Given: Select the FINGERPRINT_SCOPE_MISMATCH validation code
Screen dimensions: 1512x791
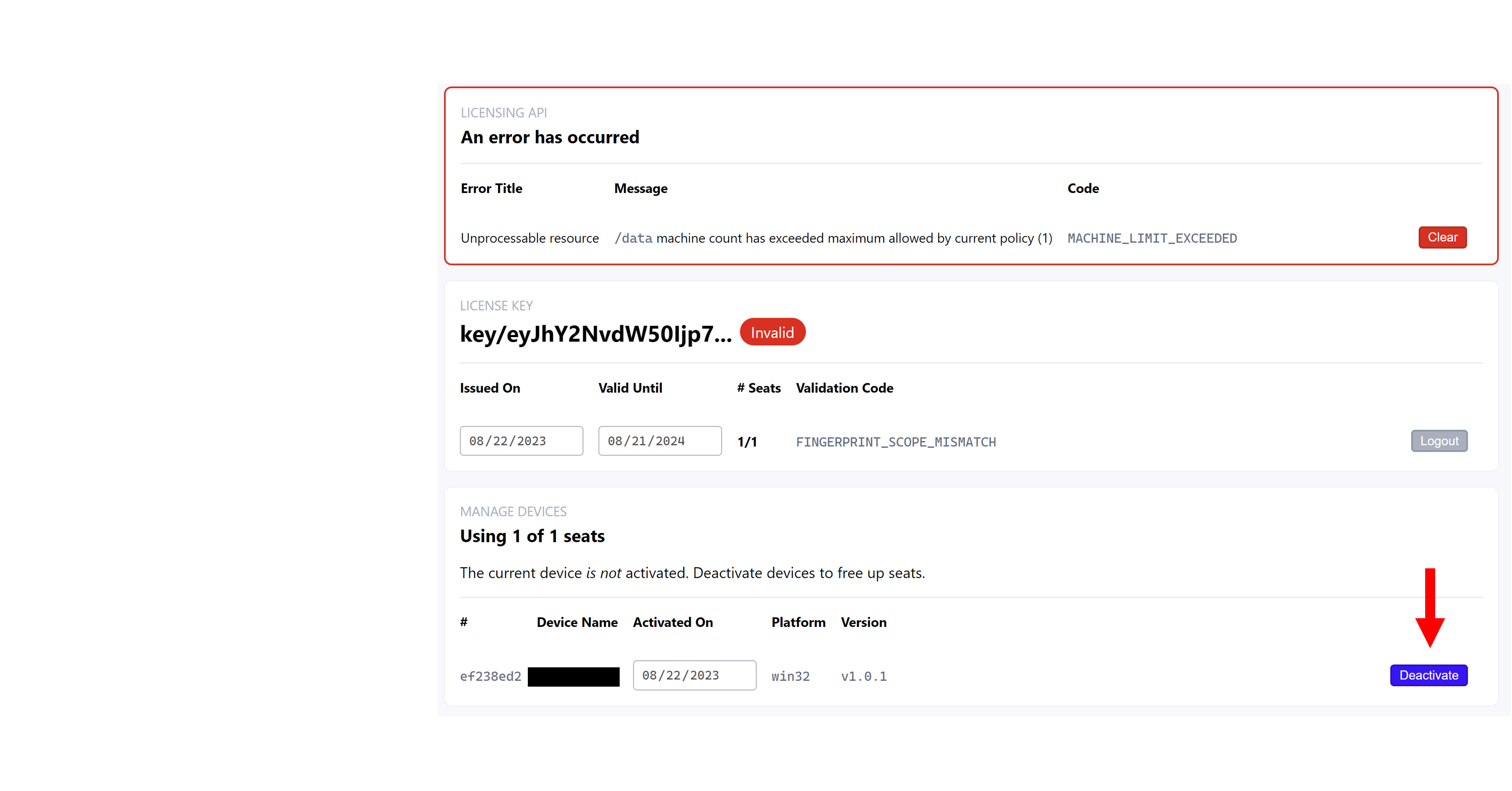Looking at the screenshot, I should coord(895,442).
